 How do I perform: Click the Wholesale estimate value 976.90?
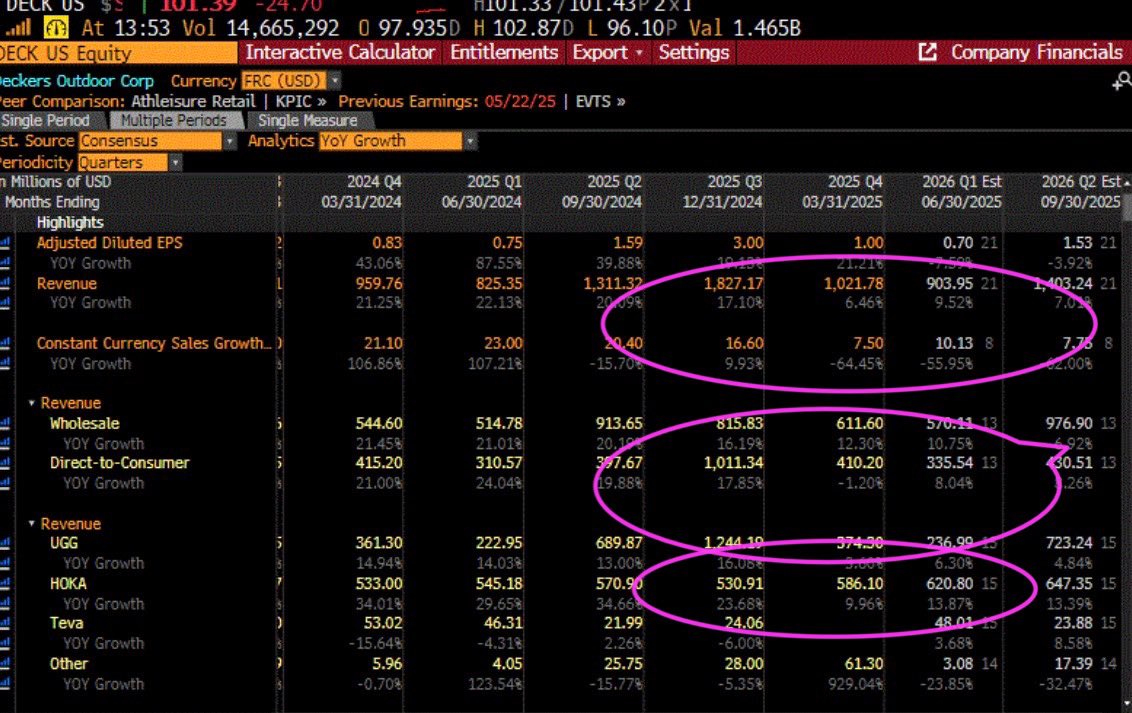point(1069,424)
